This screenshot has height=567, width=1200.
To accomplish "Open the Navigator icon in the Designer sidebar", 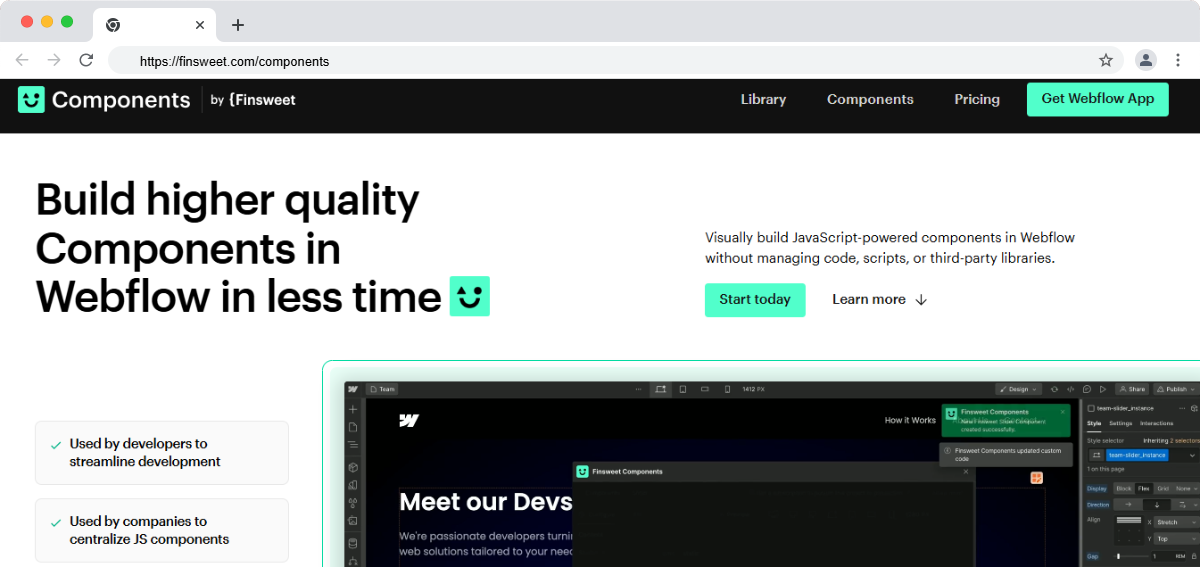I will pos(353,445).
